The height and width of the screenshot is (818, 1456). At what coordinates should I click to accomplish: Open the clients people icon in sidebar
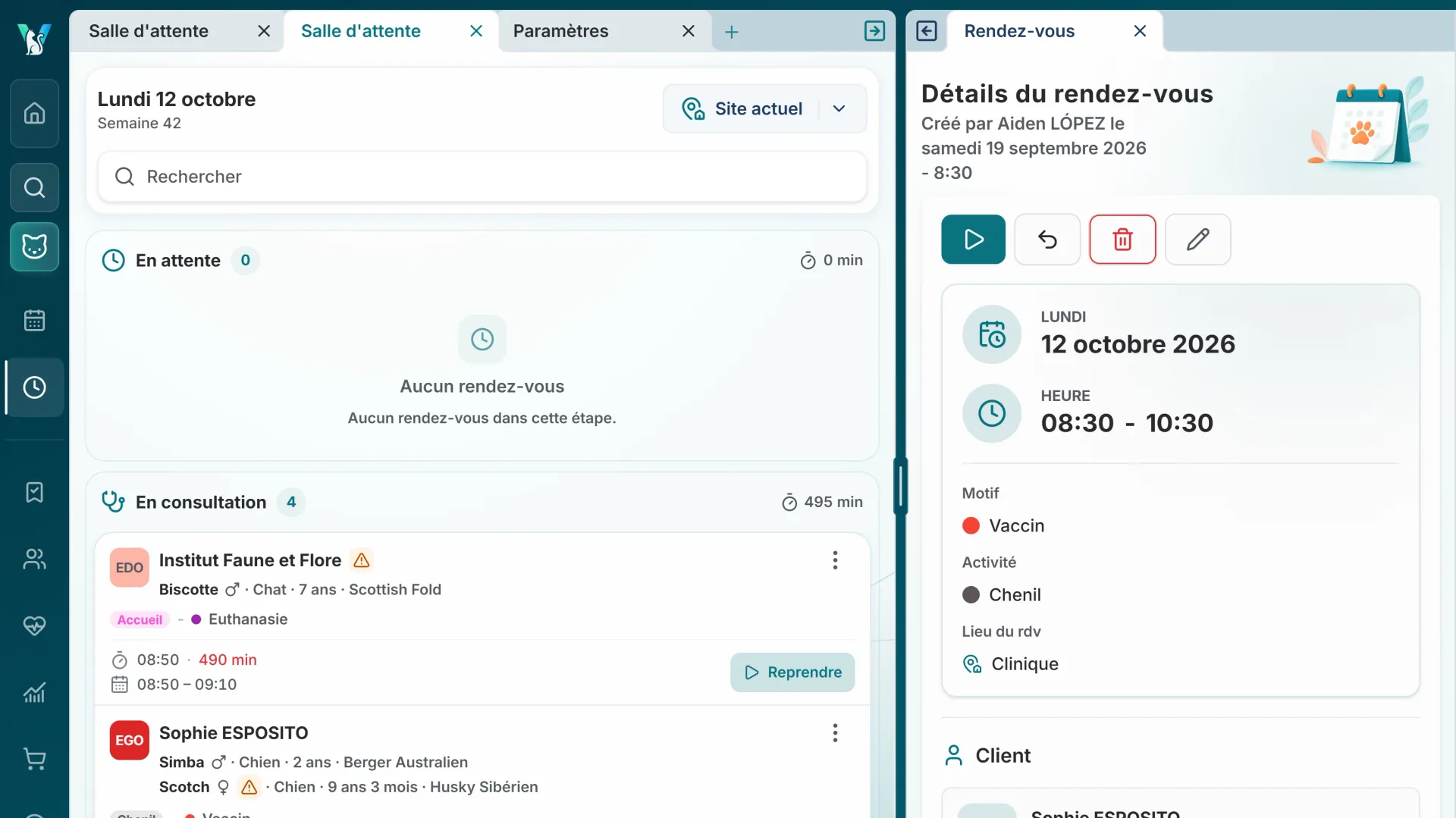pos(34,559)
